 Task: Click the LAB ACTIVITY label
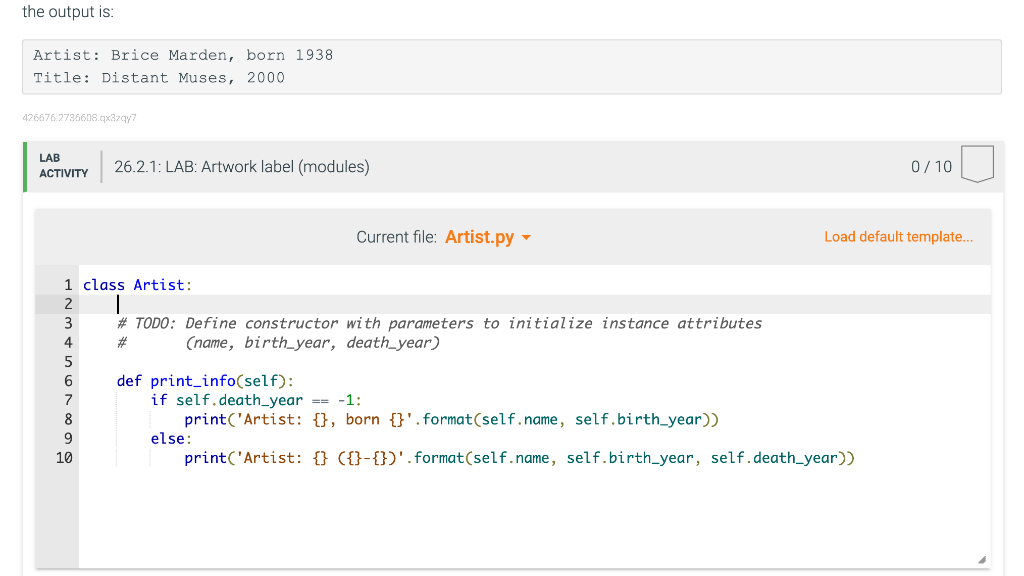62,166
